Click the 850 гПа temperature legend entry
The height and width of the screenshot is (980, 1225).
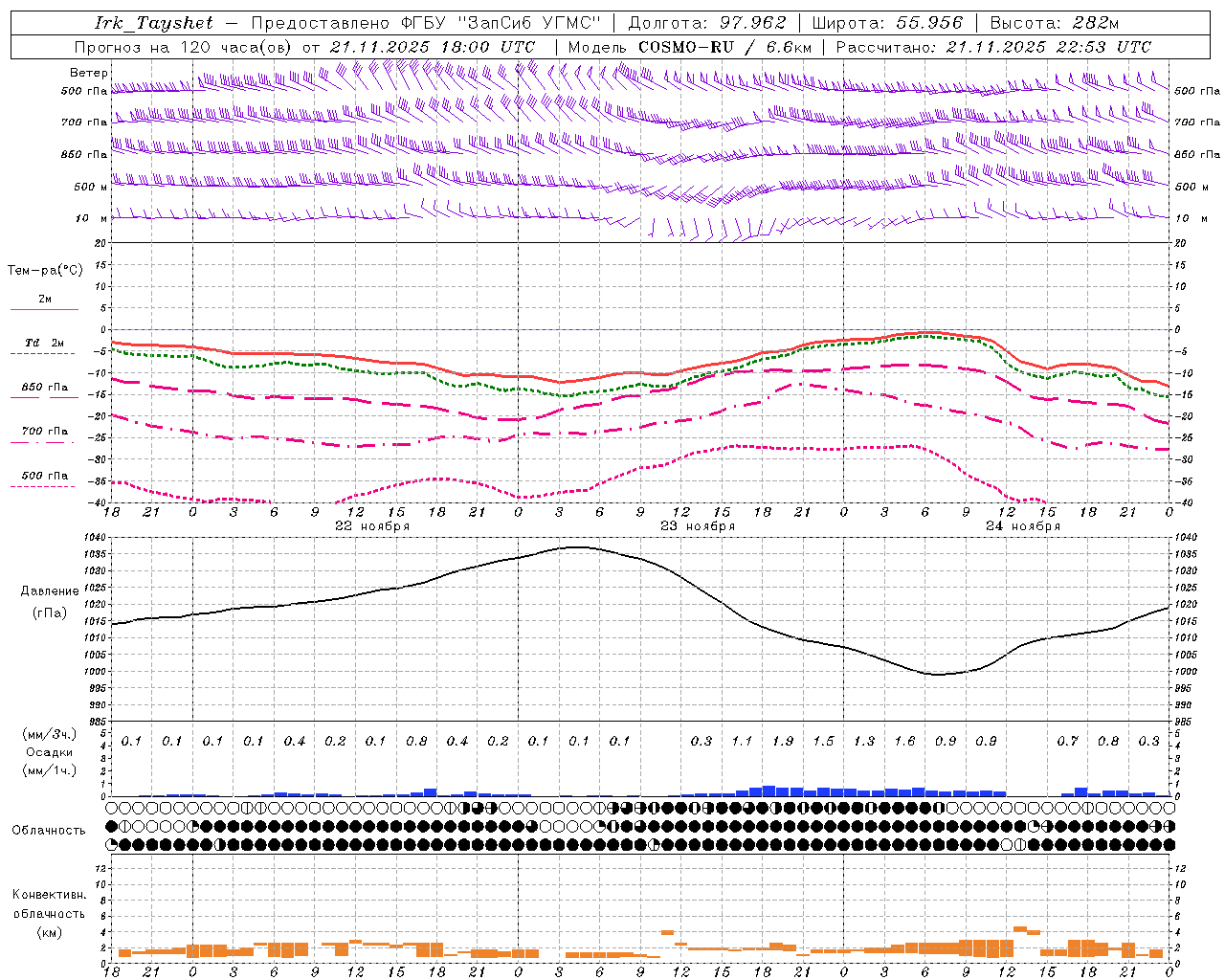(x=45, y=388)
